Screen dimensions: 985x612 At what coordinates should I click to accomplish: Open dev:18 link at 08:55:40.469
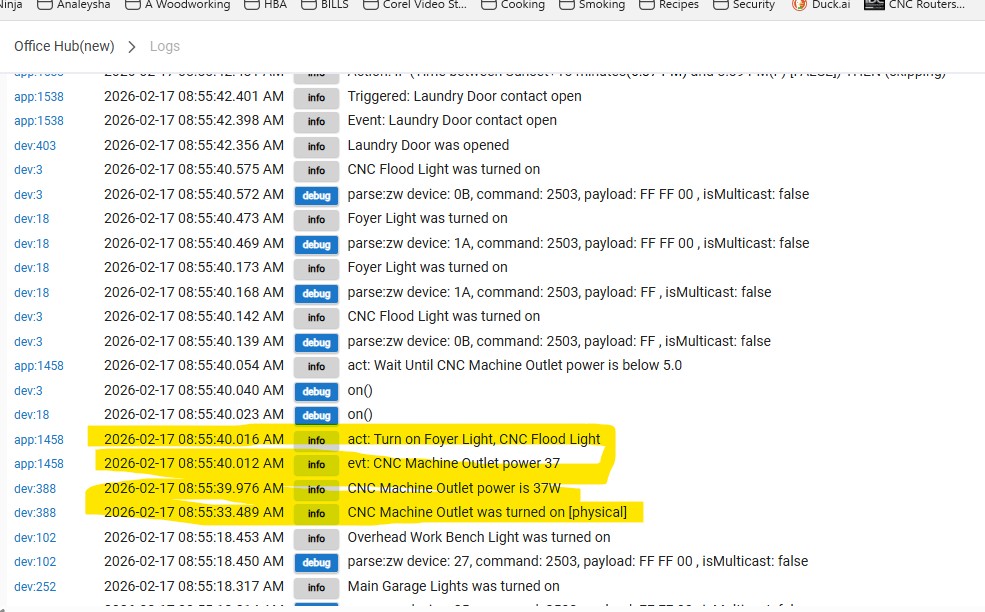pyautogui.click(x=31, y=244)
